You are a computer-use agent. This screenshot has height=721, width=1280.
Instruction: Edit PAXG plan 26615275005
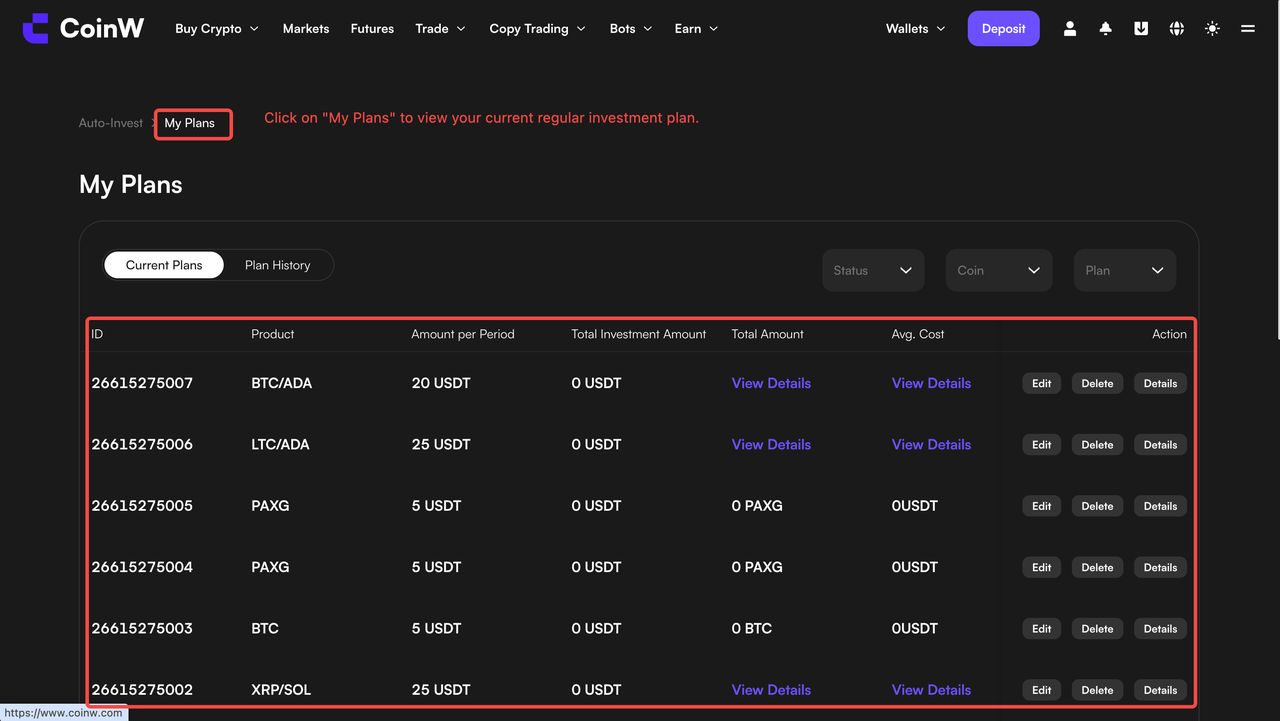coord(1042,506)
